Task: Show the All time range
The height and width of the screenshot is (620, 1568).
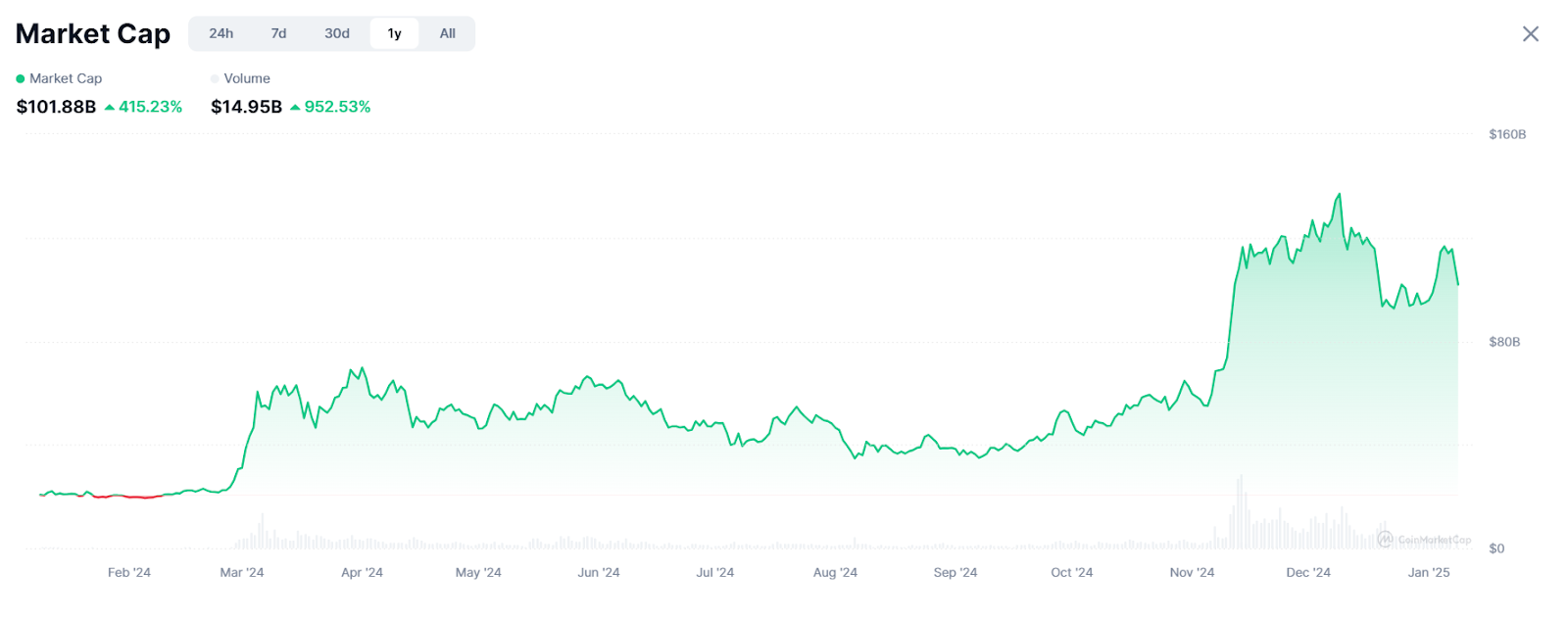Action: click(448, 33)
